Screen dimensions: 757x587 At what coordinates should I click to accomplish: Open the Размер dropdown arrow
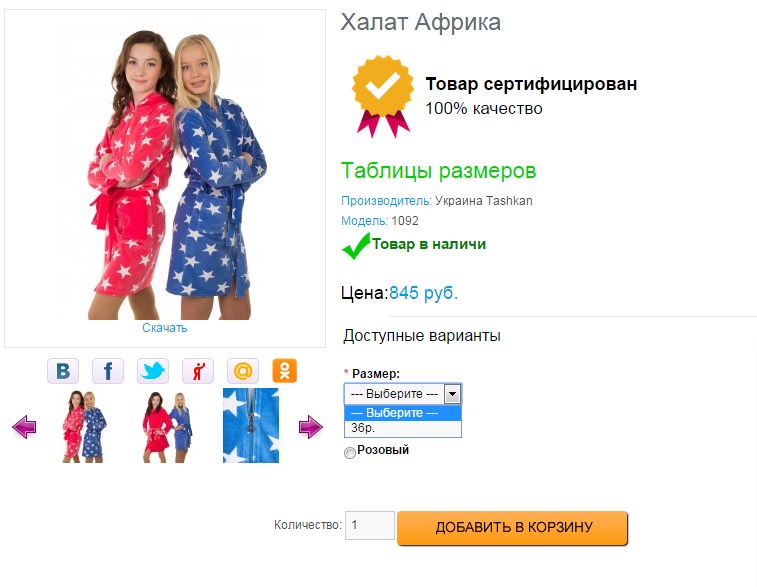(452, 394)
